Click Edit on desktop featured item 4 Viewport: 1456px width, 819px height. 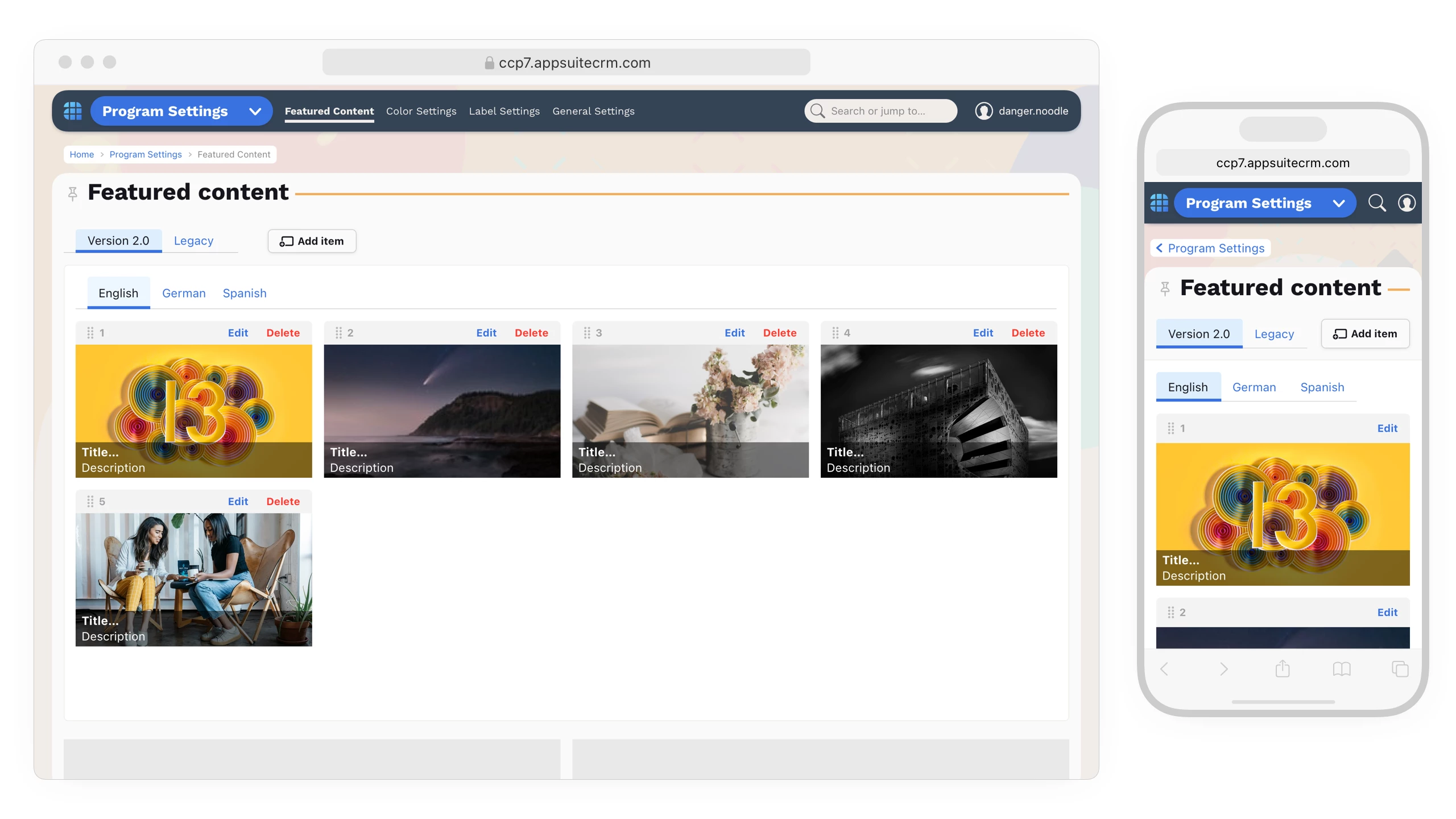[x=982, y=333]
